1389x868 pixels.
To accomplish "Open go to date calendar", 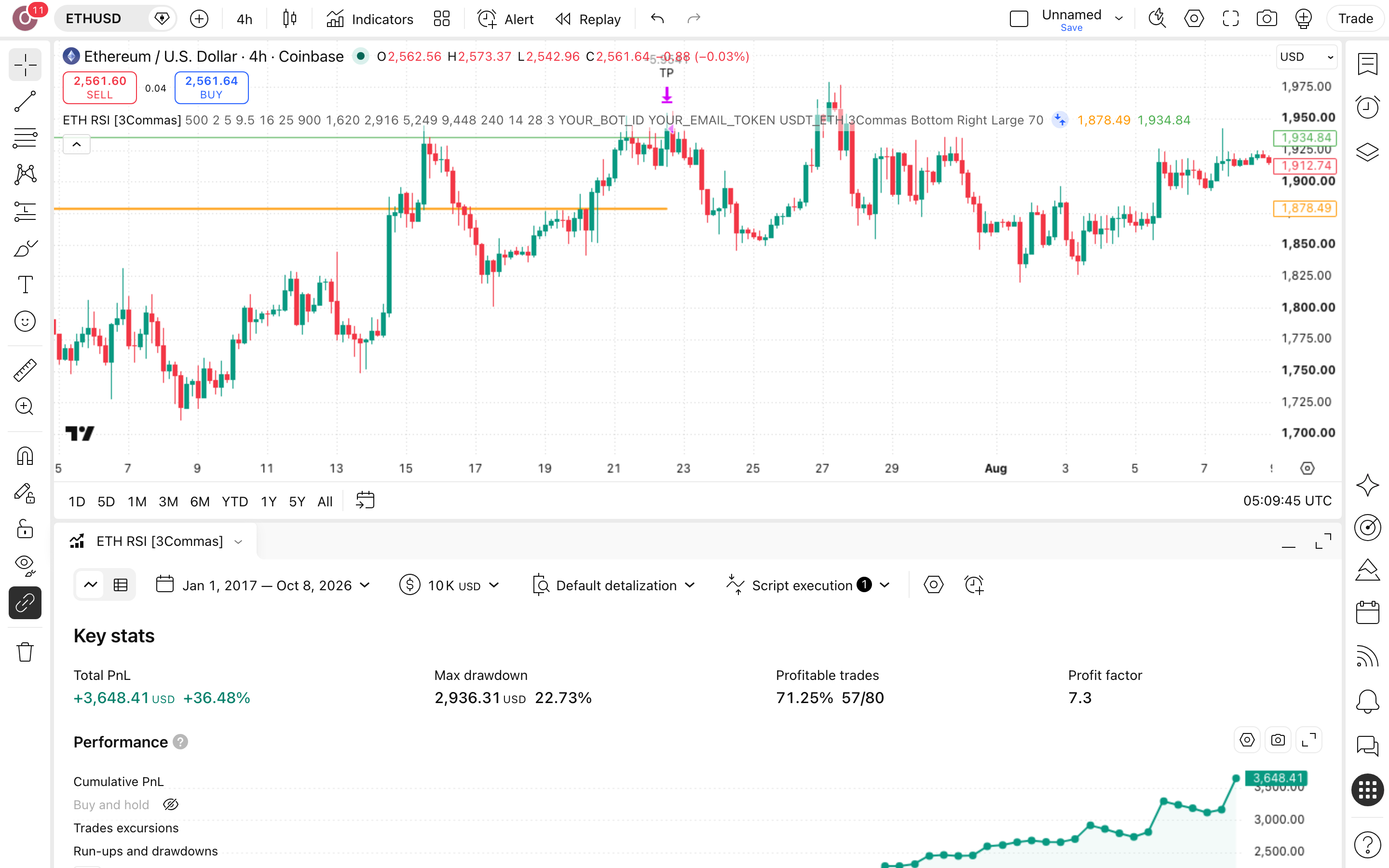I will click(x=365, y=501).
